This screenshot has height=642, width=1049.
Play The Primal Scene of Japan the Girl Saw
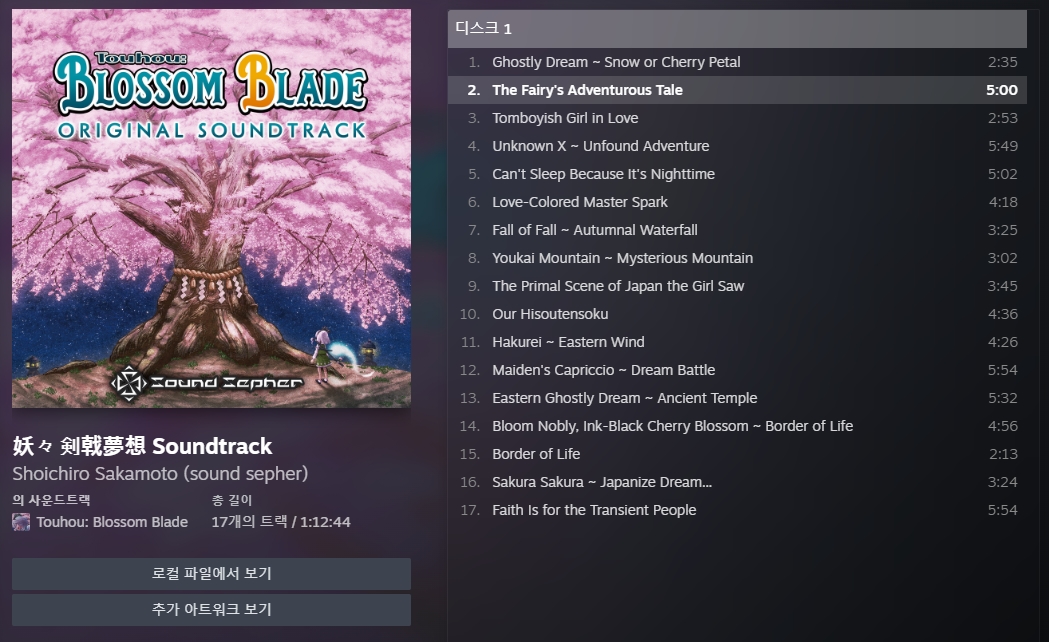[x=737, y=286]
